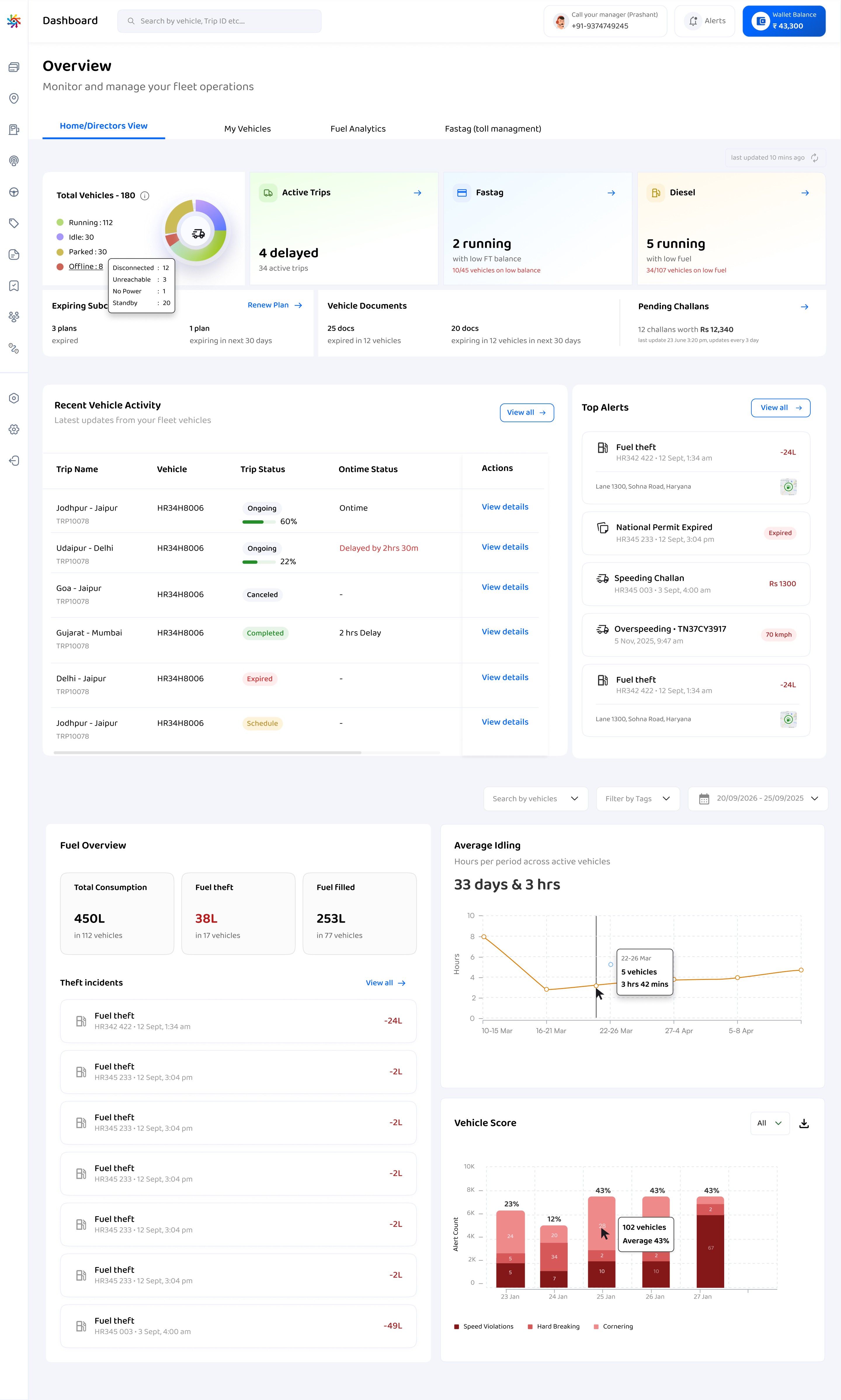The image size is (841, 1400).
Task: Open the steering wheel drivers icon
Action: 14,192
